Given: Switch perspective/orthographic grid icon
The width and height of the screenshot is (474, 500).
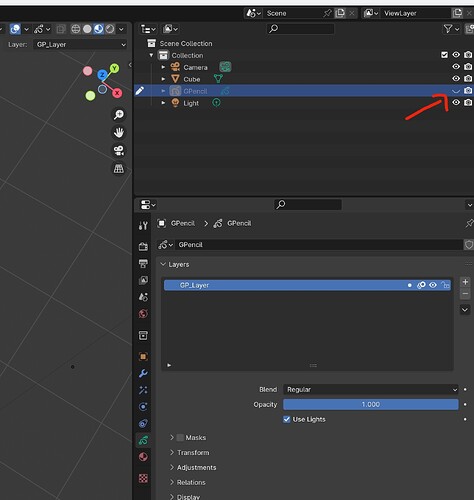Looking at the screenshot, I should click(119, 169).
